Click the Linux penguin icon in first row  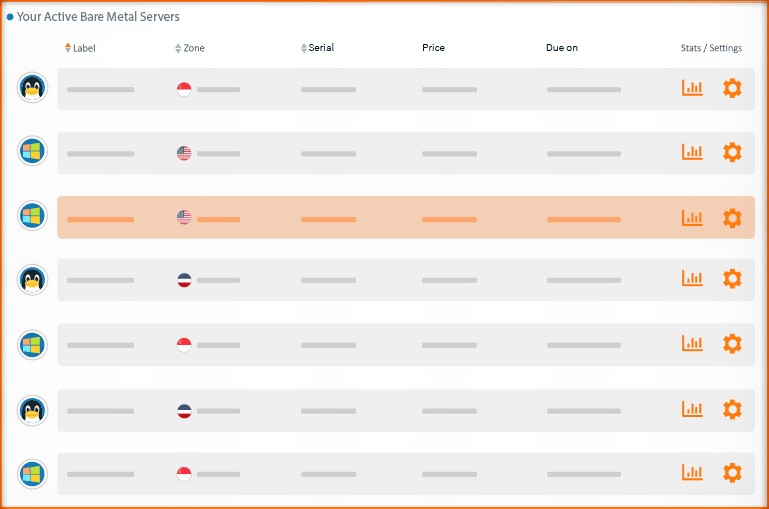coord(32,88)
